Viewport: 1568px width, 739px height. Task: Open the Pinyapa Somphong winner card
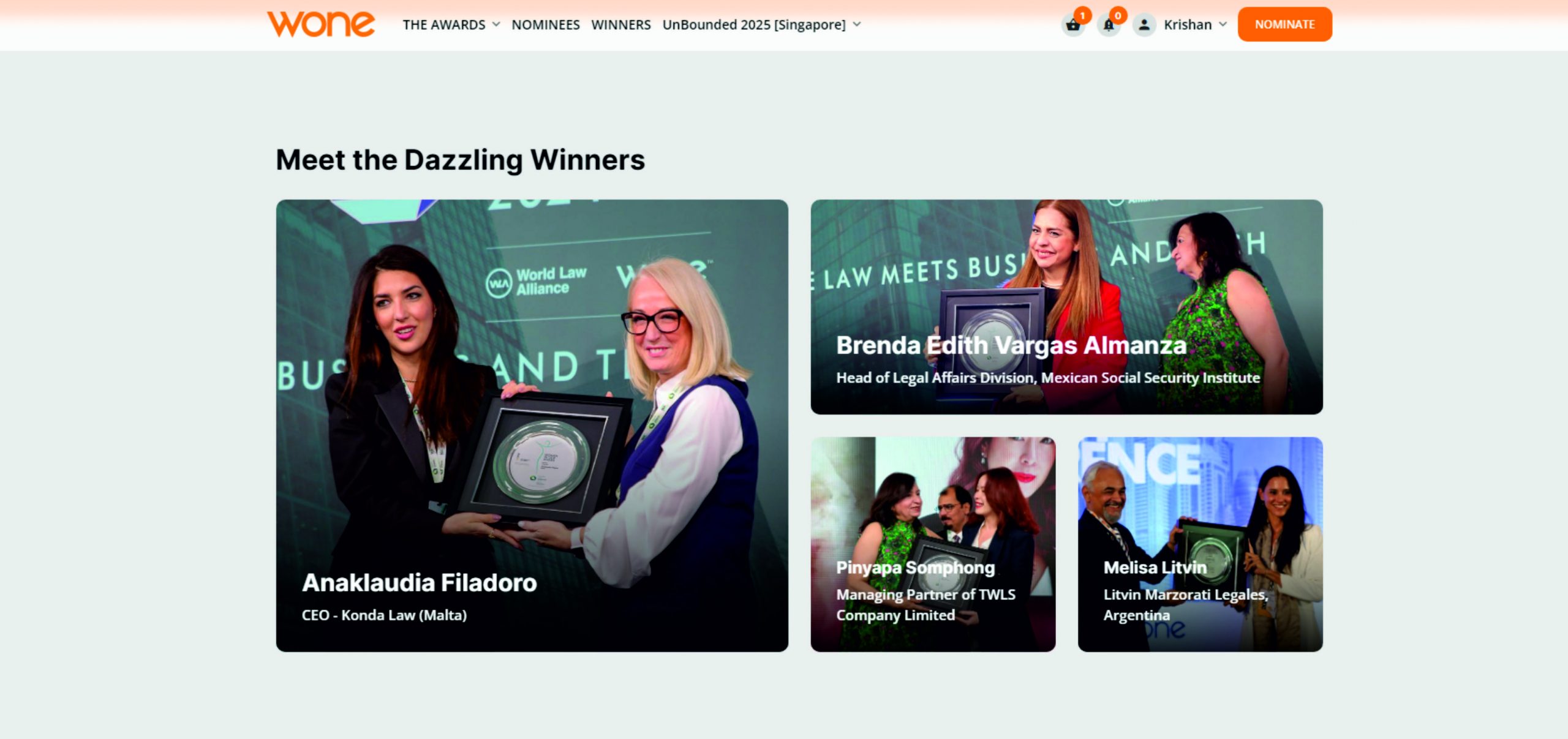(933, 544)
